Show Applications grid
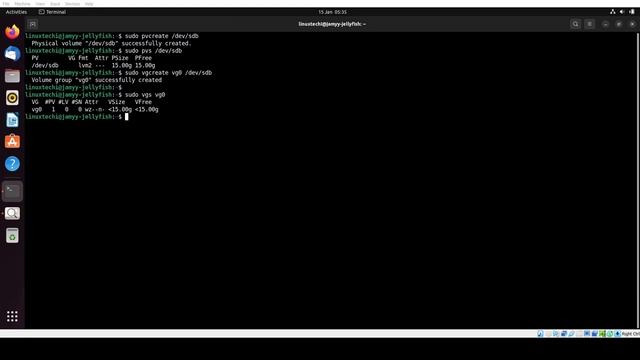Viewport: 640px width, 360px height. pos(12,316)
